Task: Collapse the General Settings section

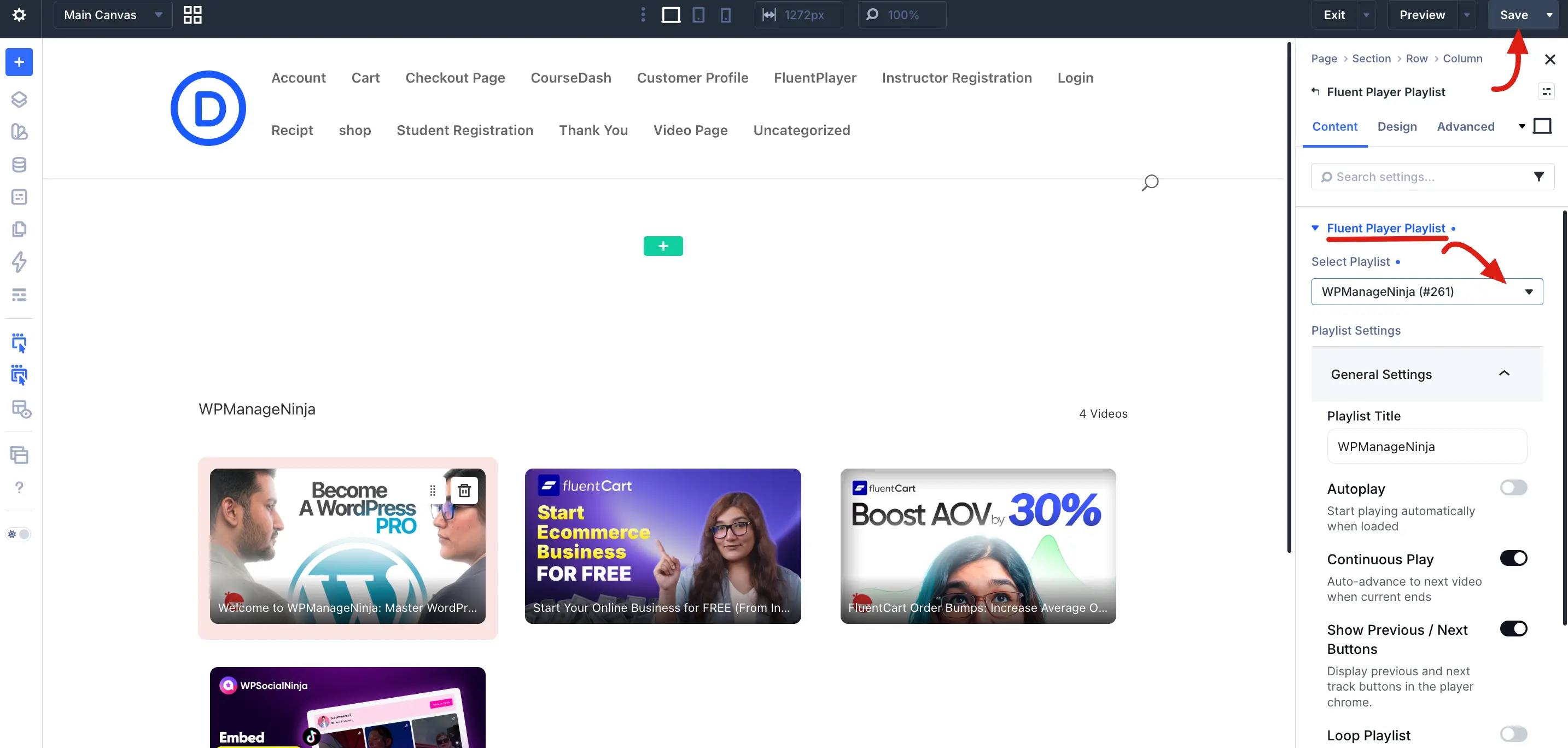Action: 1427,373
